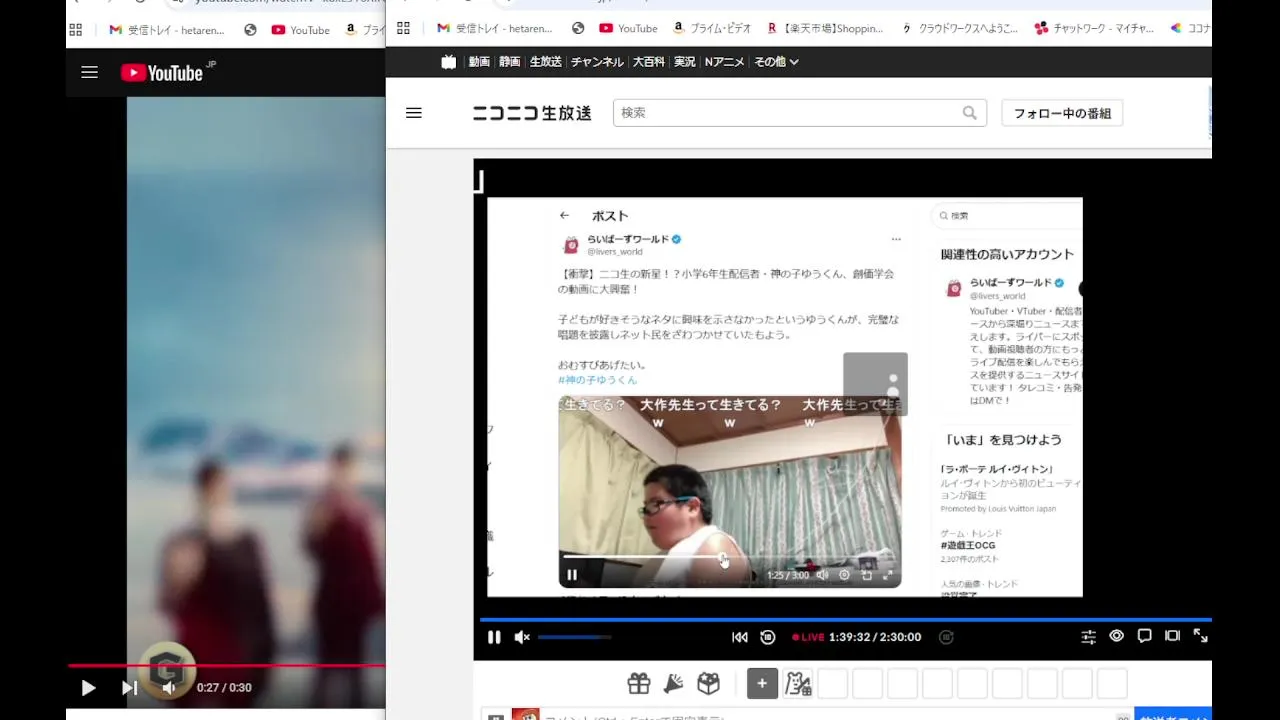
Task: Open comment panel speech-bubble icon
Action: 1145,636
